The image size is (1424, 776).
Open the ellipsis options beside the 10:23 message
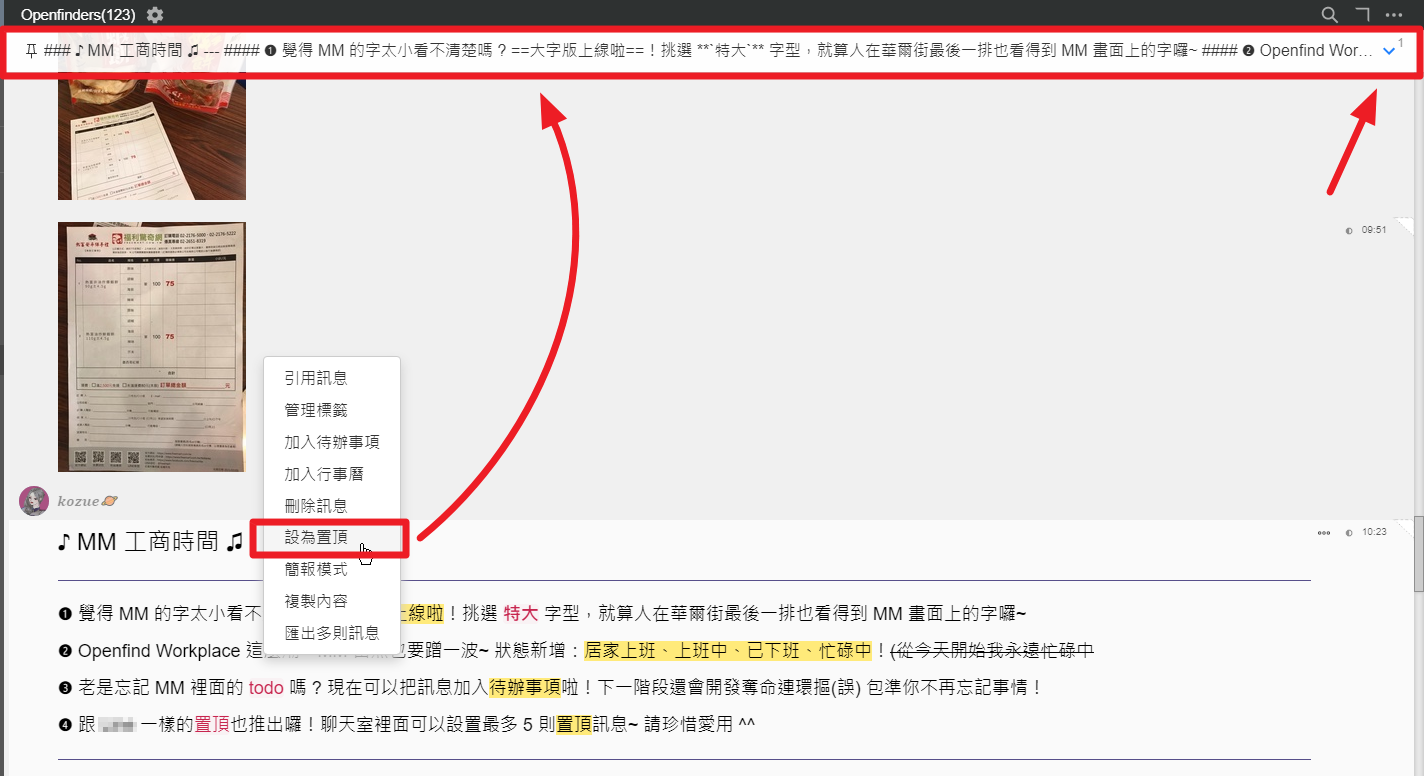pyautogui.click(x=1322, y=532)
